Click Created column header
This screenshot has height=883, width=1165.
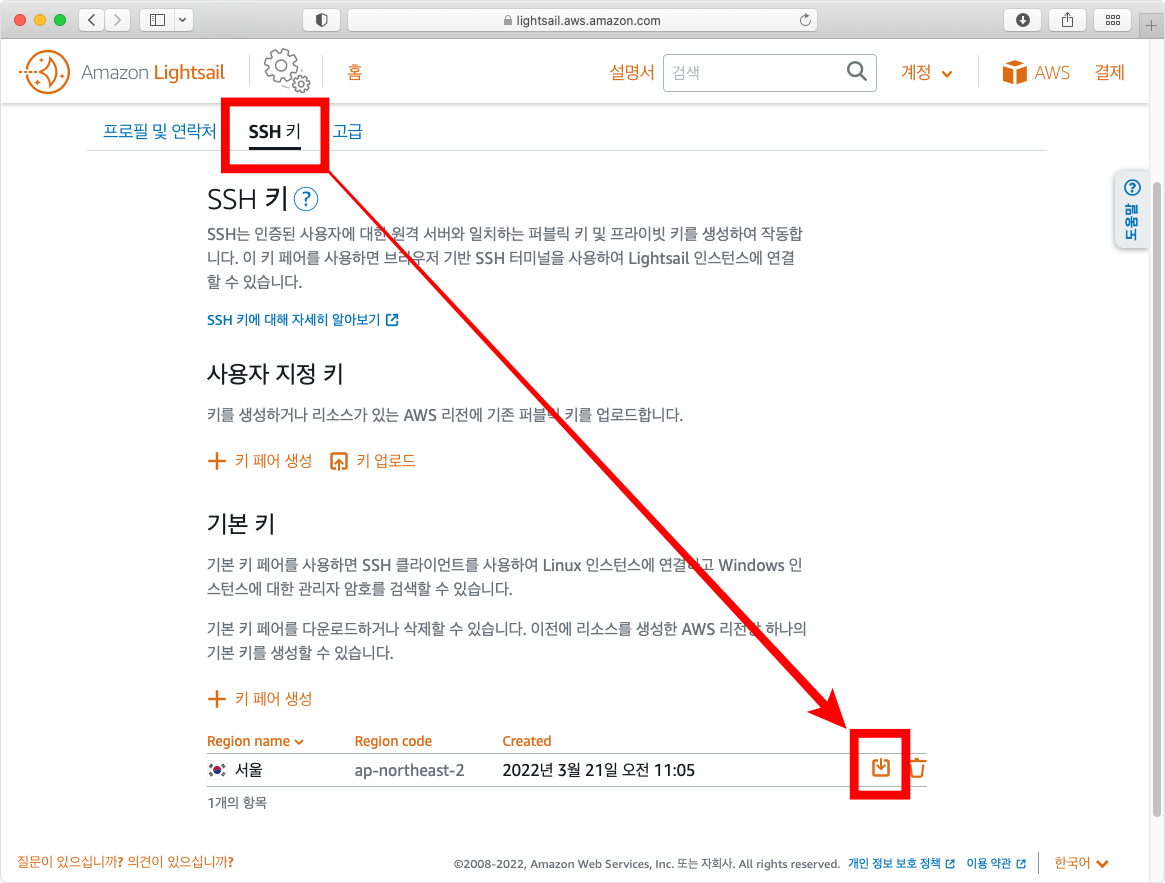coord(527,741)
